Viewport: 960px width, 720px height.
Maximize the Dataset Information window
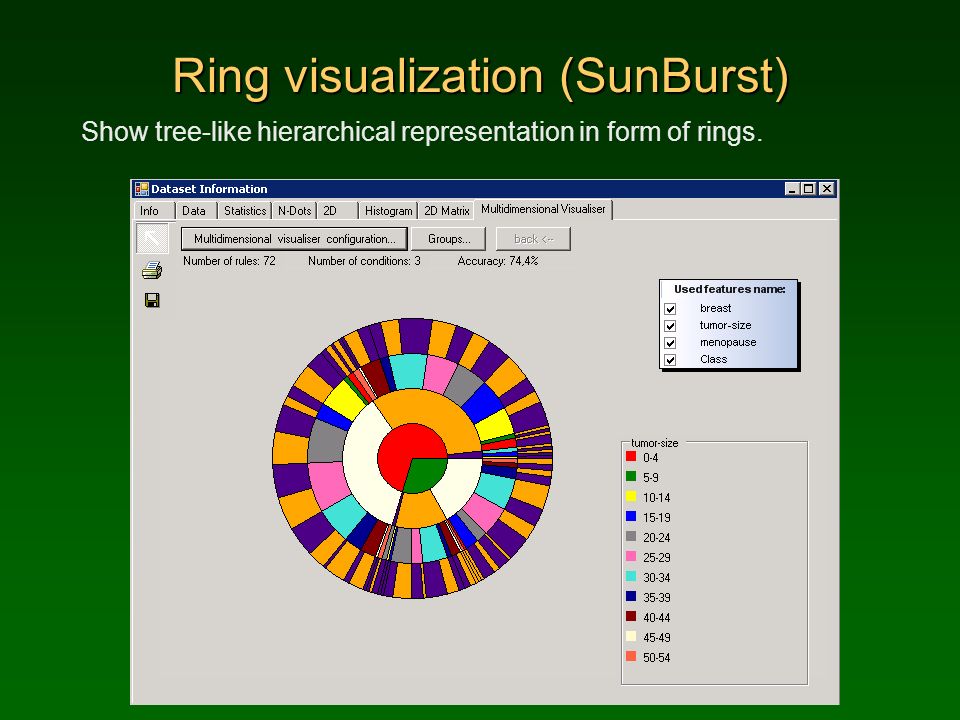coord(809,189)
